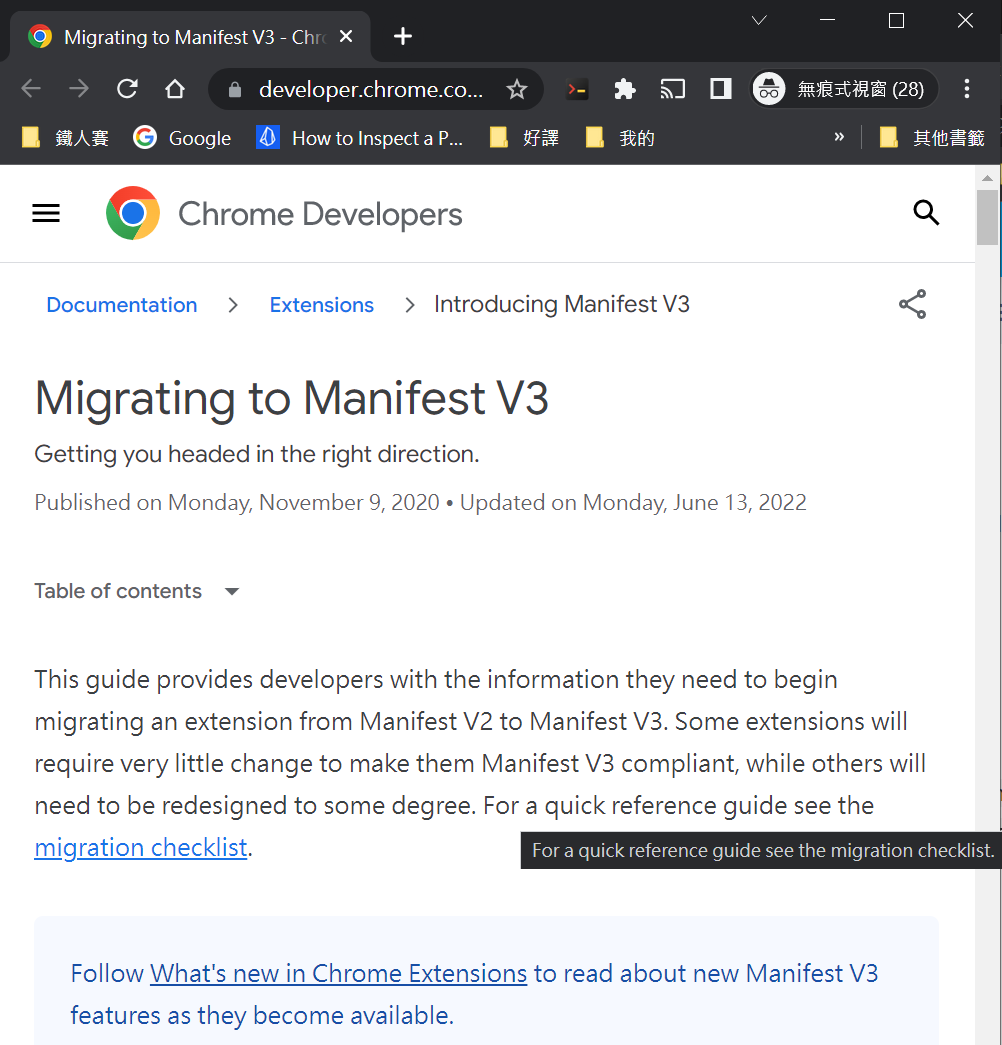Click the scrollbar up arrow
Viewport: 1002px width, 1045px height.
click(x=987, y=178)
